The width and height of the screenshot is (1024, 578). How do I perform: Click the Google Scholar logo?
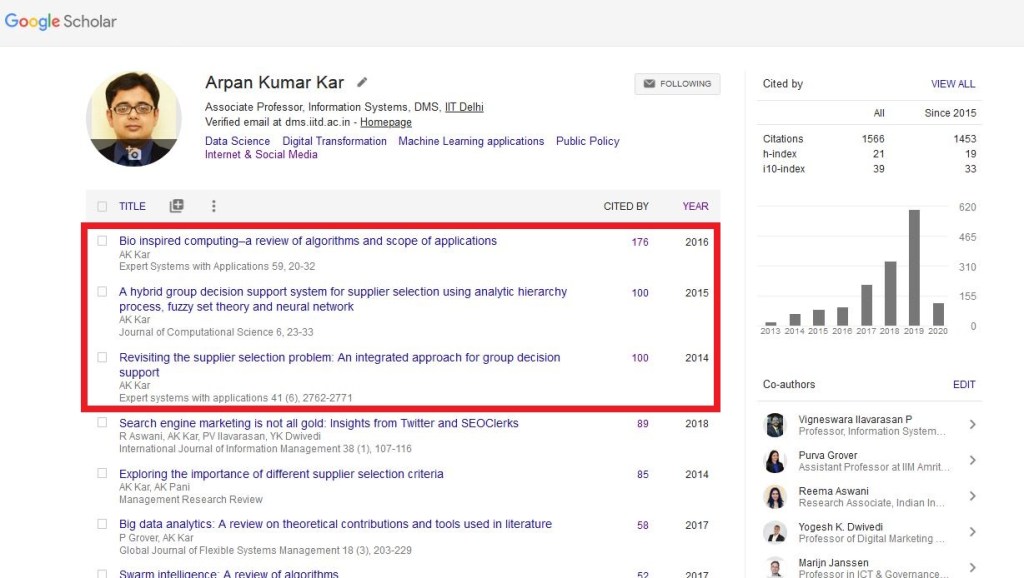click(60, 21)
